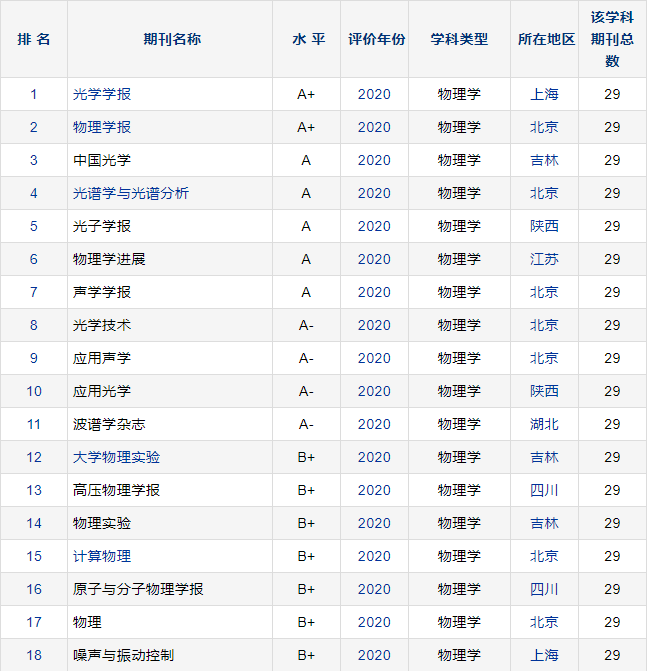Screen dimensions: 649x671
Task: Open the 大学物理实验 journal link
Action: pyautogui.click(x=116, y=457)
